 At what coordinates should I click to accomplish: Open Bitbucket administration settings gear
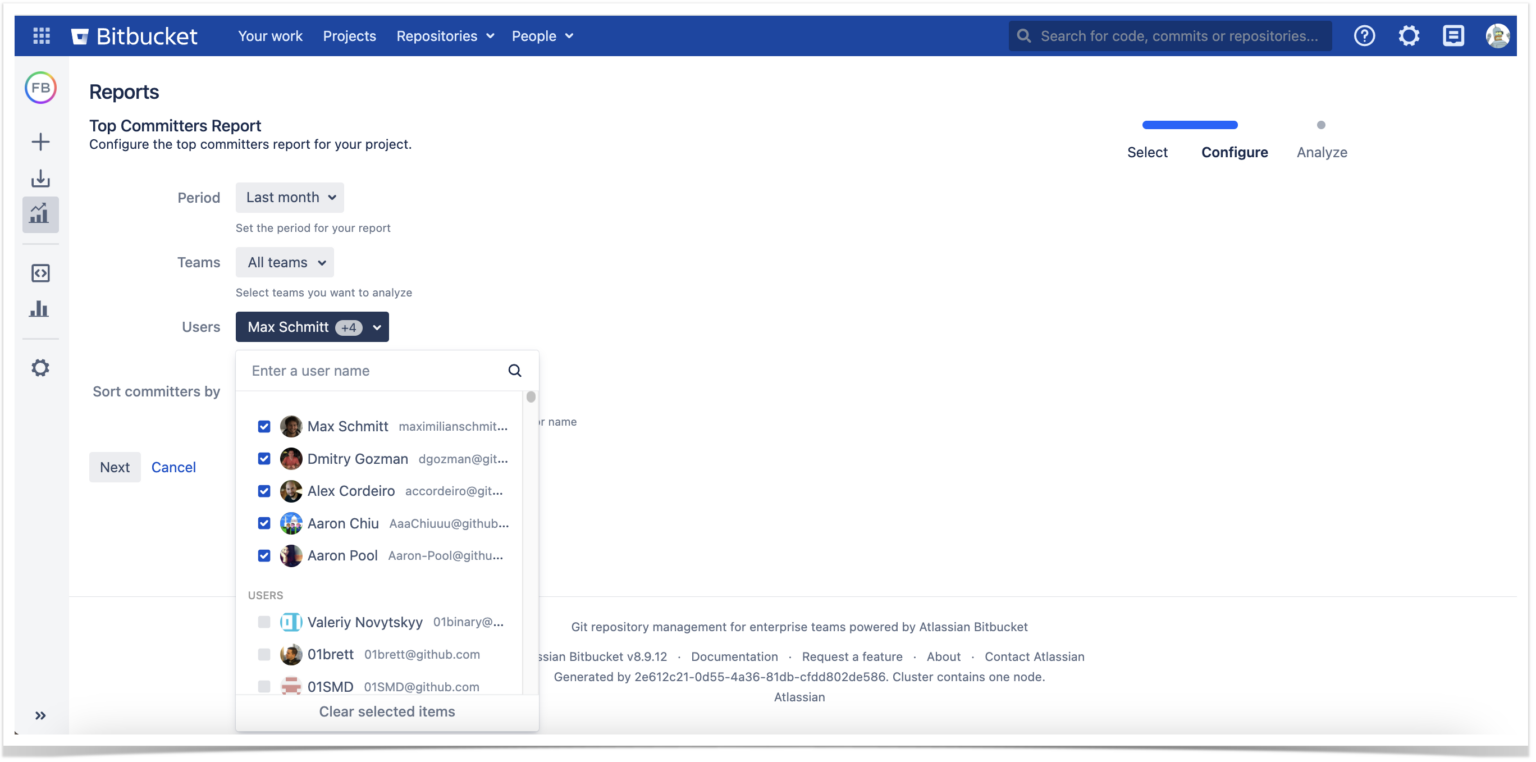[x=1409, y=35]
